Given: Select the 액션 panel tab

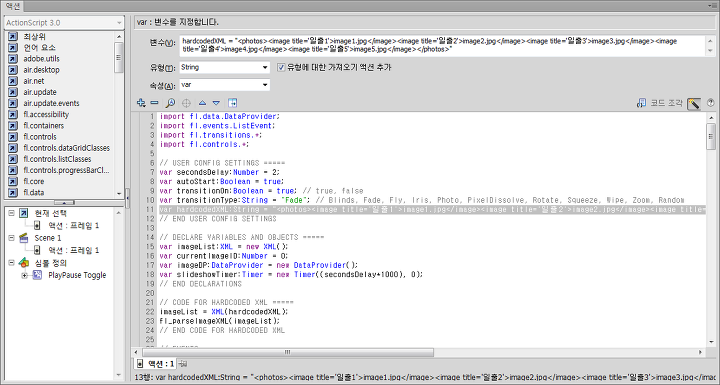Looking at the screenshot, I should (x=13, y=6).
